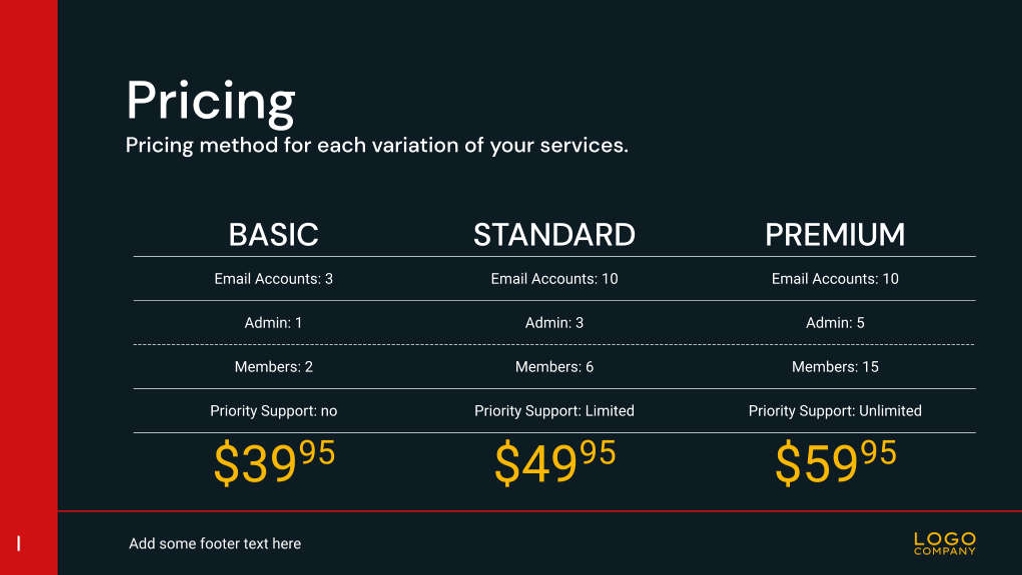
Task: Click the 'Members: 2' cell
Action: (x=273, y=367)
